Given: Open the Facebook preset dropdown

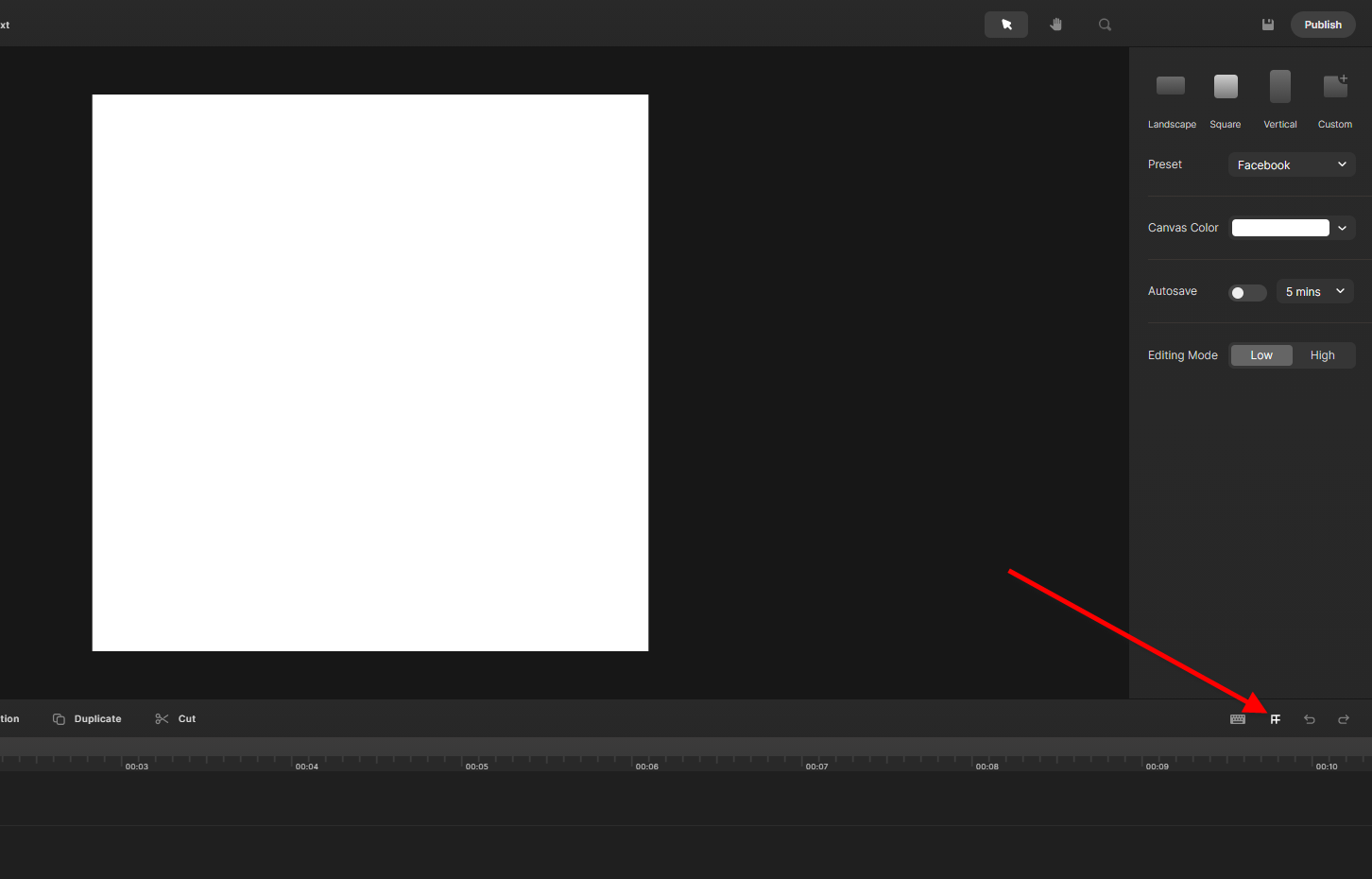Looking at the screenshot, I should coord(1292,164).
